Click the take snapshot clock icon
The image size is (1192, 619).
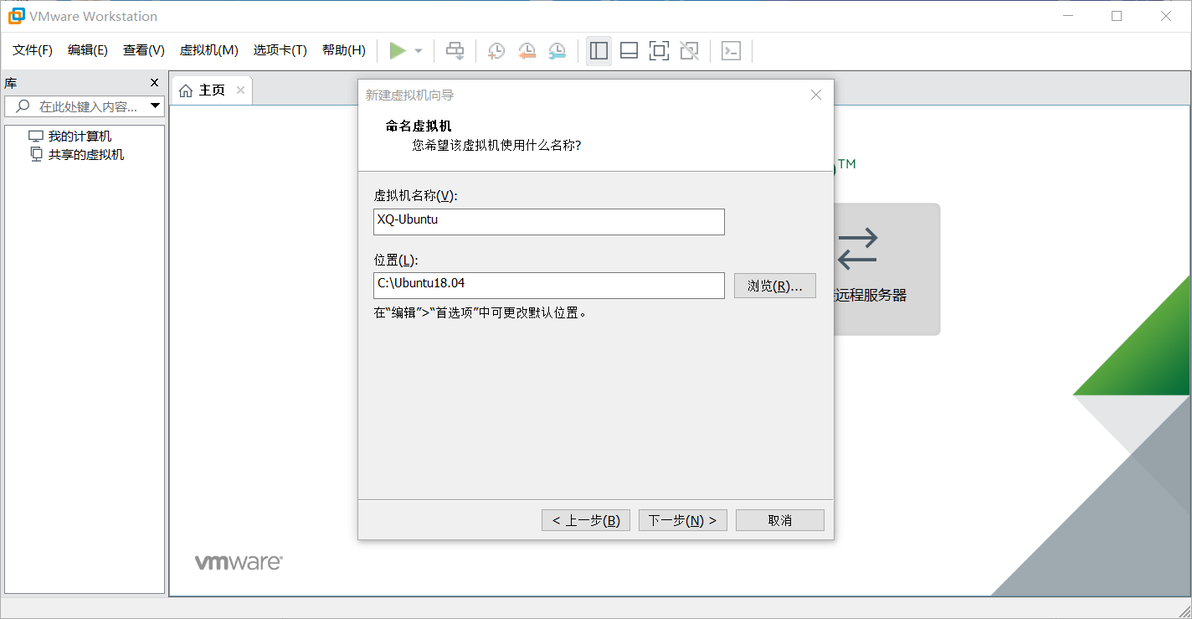pyautogui.click(x=496, y=51)
